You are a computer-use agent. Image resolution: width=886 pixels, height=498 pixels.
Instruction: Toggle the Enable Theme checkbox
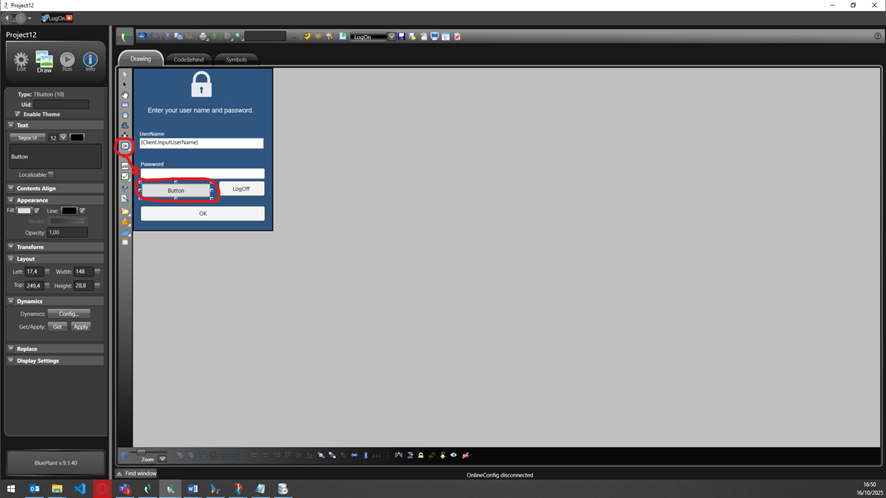(x=18, y=114)
